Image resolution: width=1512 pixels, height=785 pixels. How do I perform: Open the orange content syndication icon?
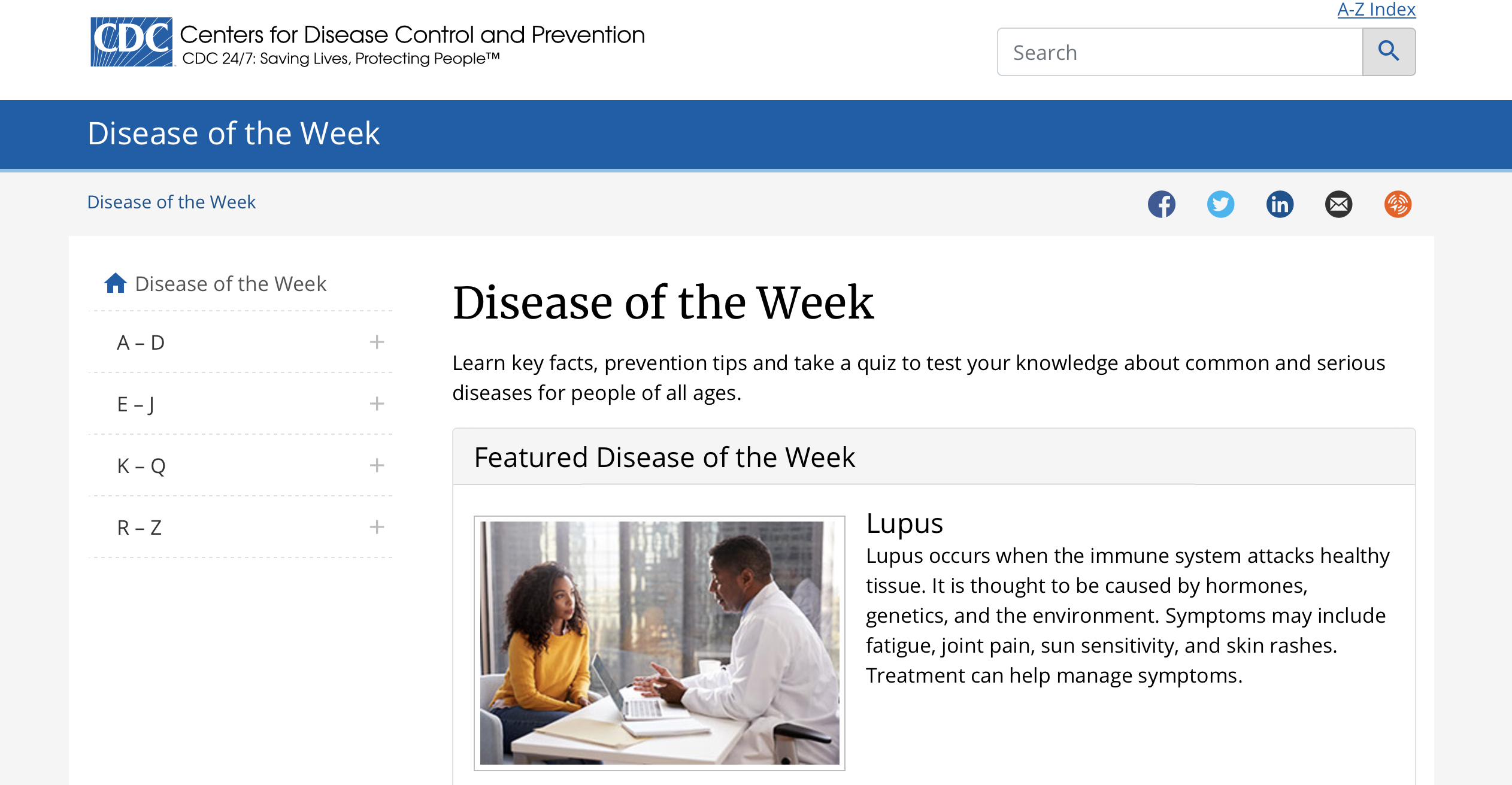(x=1398, y=204)
